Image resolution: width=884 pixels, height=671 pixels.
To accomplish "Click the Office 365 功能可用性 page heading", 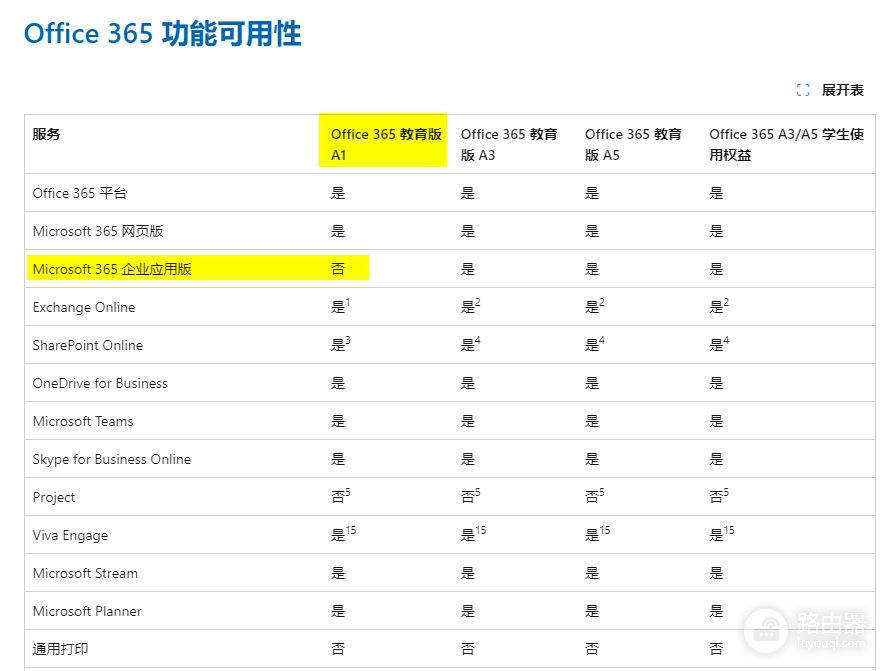I will point(162,34).
